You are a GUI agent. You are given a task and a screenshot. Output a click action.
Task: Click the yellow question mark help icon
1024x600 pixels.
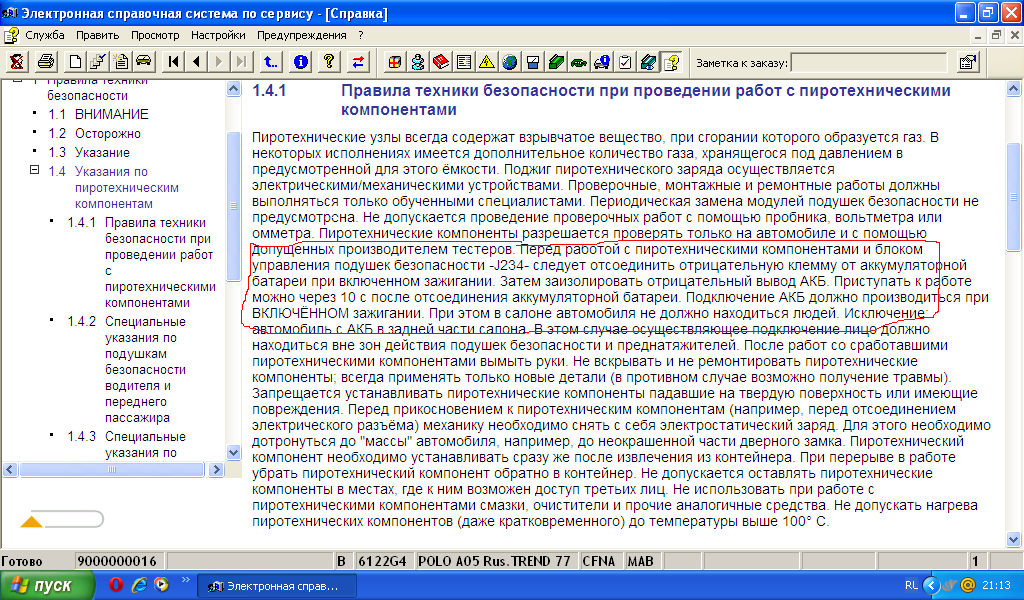327,62
